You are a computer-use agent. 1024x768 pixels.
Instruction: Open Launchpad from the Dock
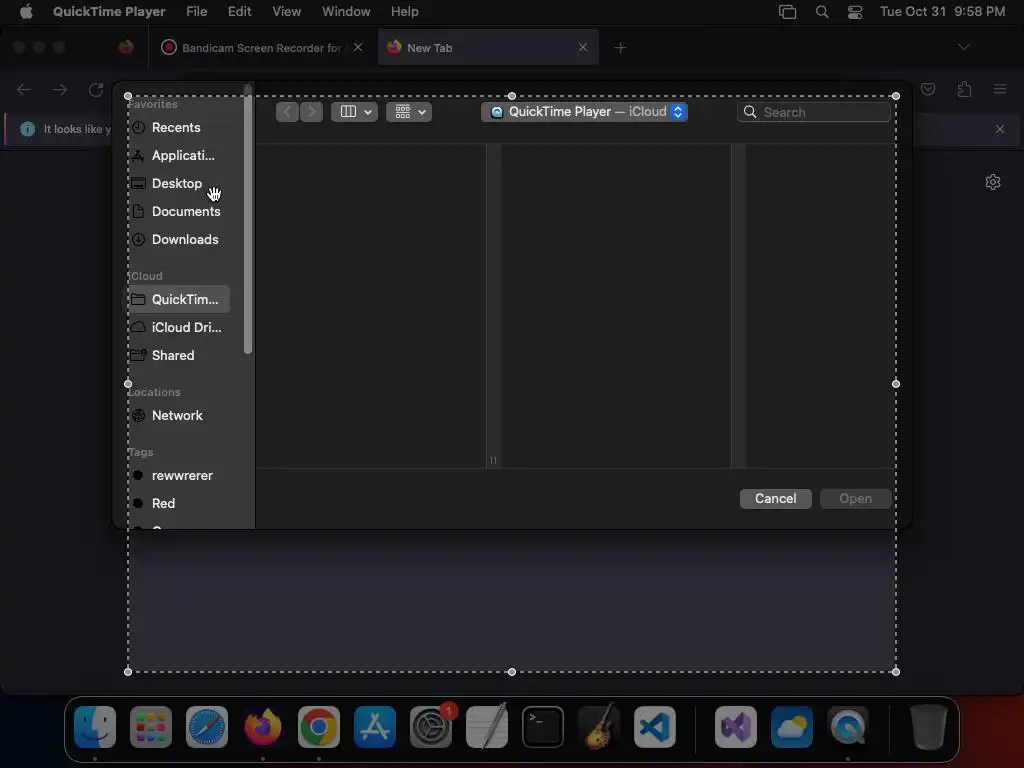(151, 727)
